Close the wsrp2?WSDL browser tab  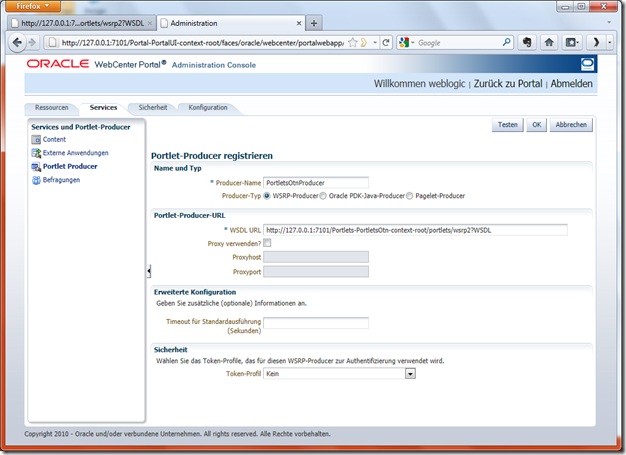(150, 24)
